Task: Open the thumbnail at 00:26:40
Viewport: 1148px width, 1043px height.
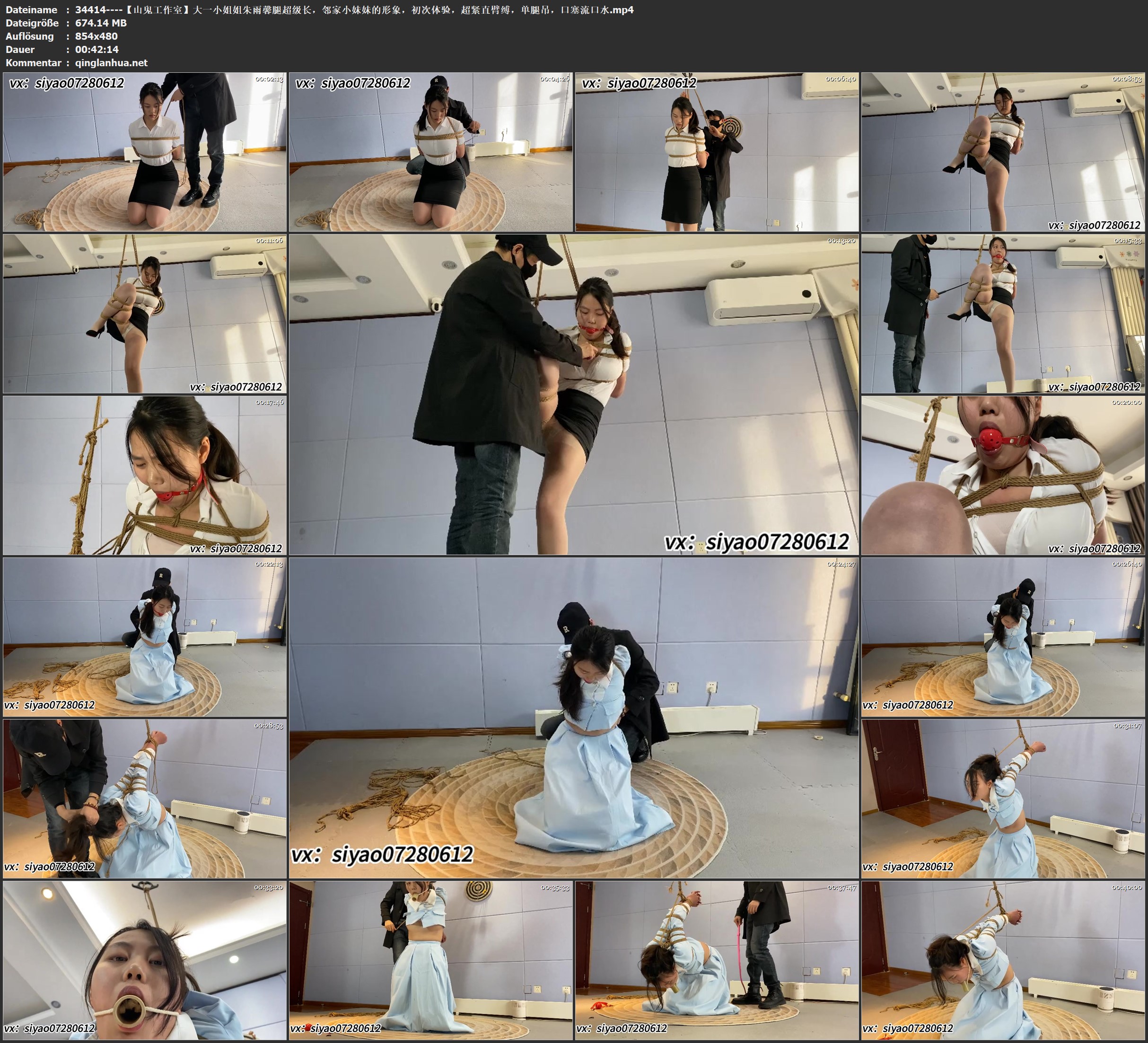Action: coord(1003,636)
